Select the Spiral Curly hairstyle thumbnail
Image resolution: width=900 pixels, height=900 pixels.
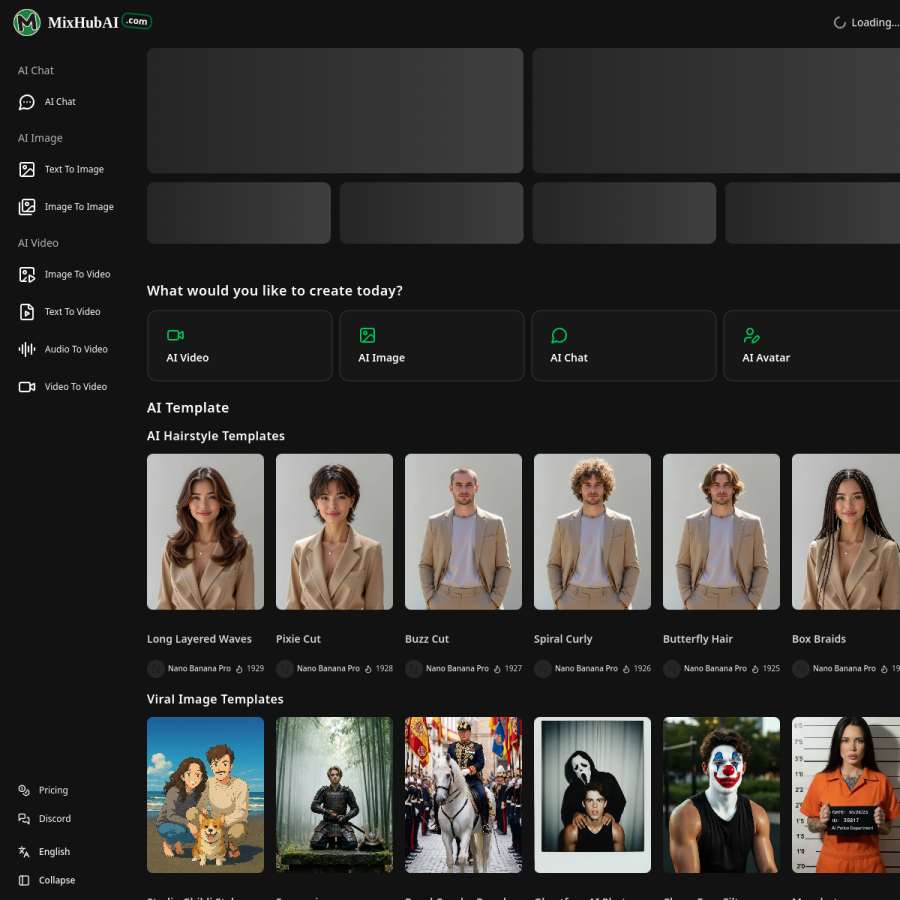[592, 532]
